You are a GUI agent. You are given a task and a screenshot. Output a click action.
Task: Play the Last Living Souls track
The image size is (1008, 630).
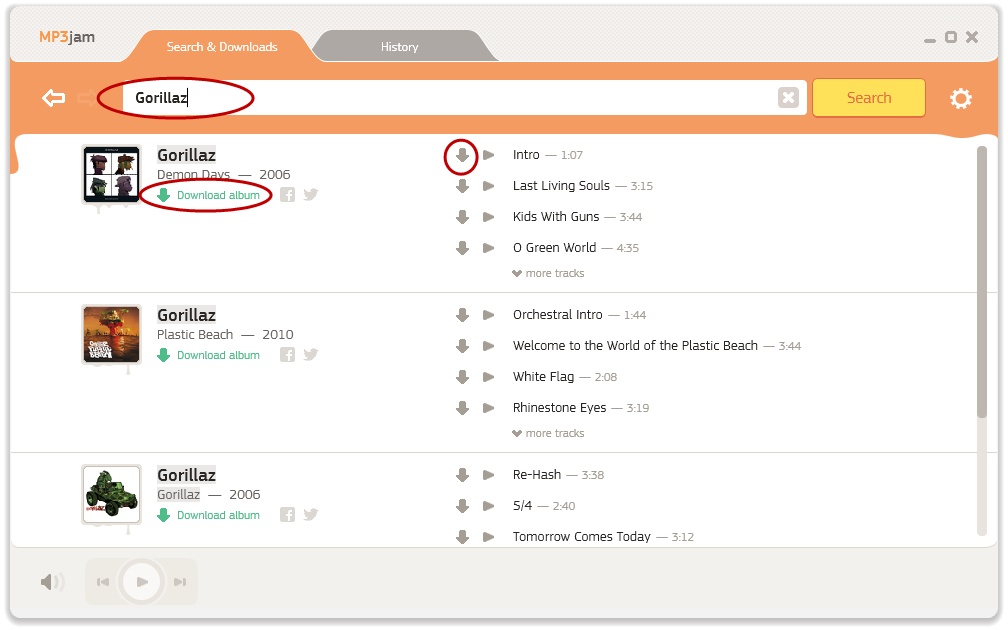coord(489,186)
